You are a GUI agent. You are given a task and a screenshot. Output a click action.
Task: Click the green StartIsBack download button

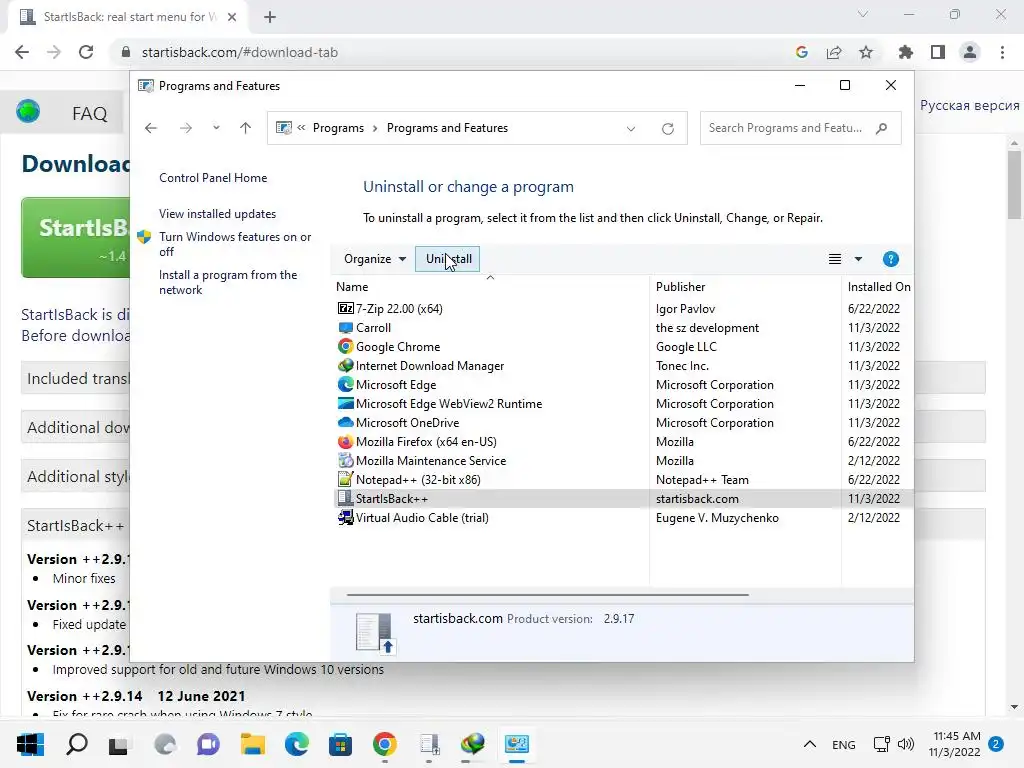76,238
